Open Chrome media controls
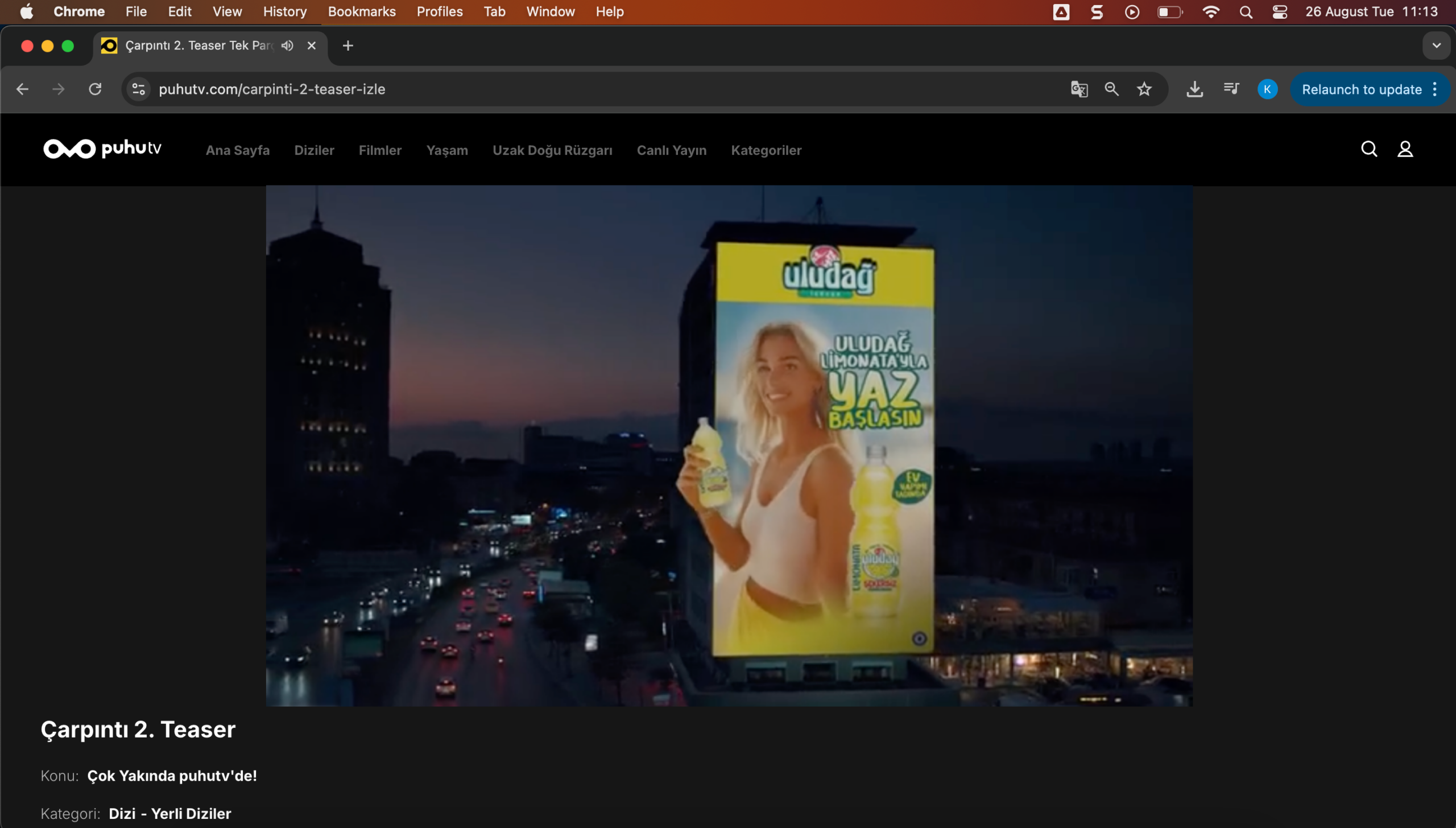This screenshot has width=1456, height=828. 1230,89
